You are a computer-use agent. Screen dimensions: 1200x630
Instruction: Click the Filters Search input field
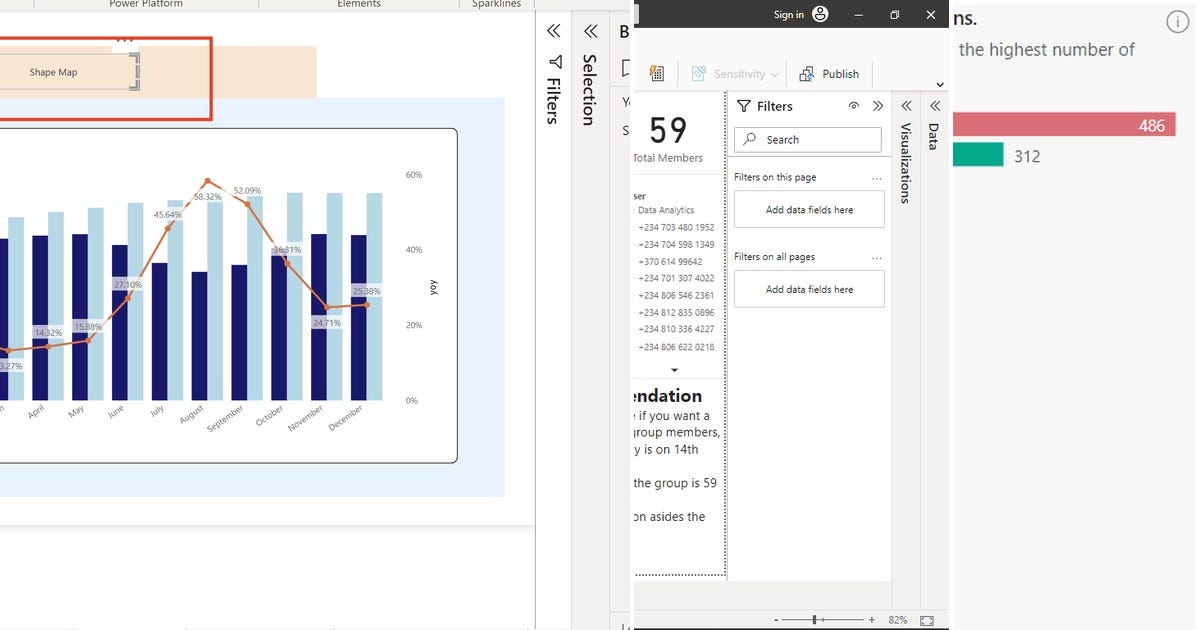tap(808, 140)
